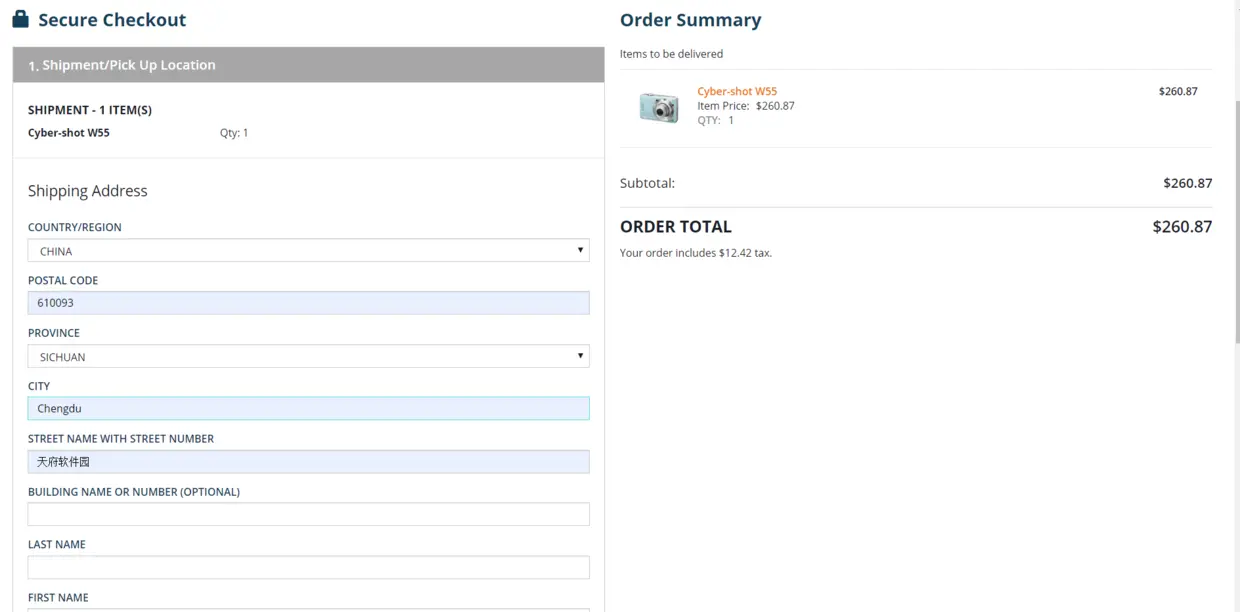Open the Country/Region dropdown showing CHINA
This screenshot has height=612, width=1240.
[x=308, y=250]
